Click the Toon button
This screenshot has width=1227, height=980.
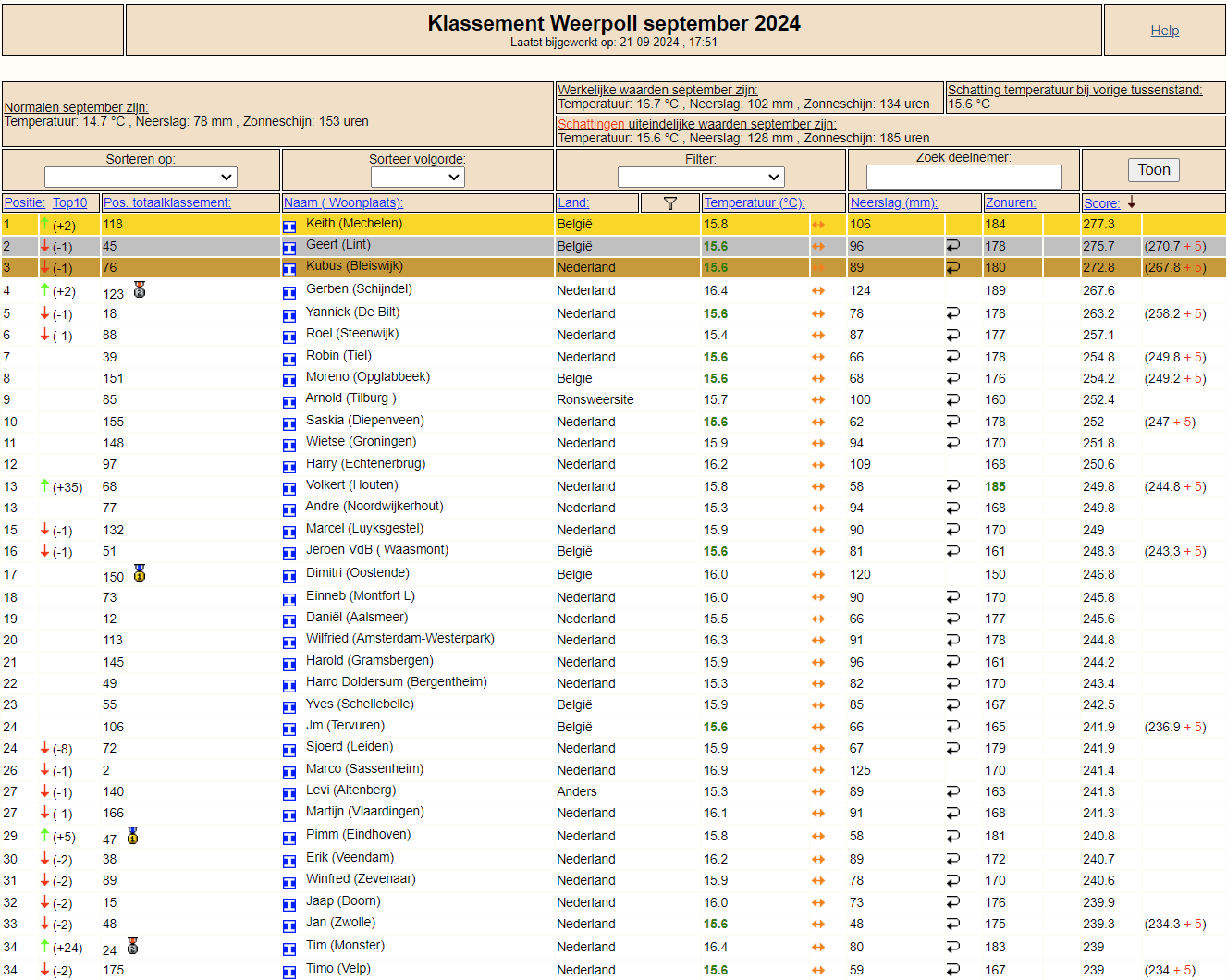(x=1154, y=170)
